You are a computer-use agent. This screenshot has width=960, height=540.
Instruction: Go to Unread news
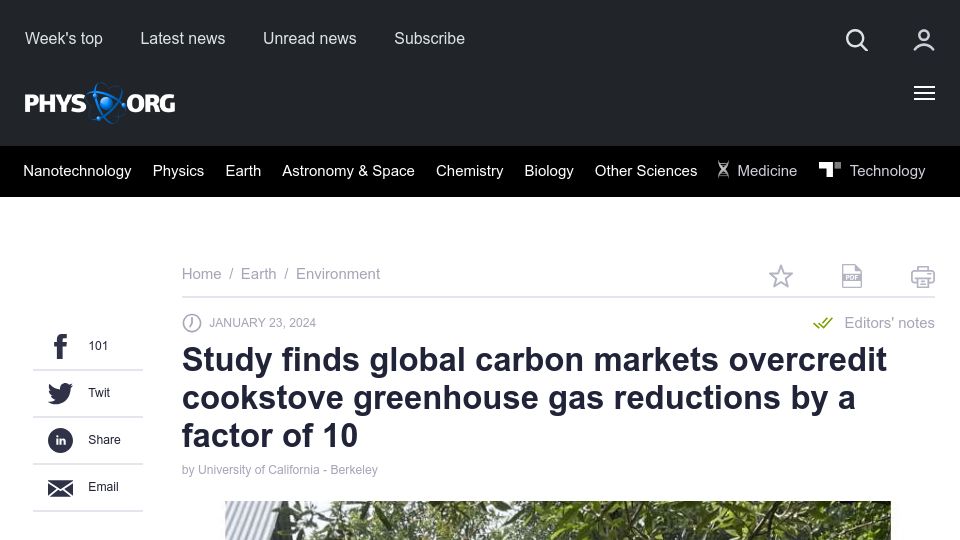click(309, 39)
